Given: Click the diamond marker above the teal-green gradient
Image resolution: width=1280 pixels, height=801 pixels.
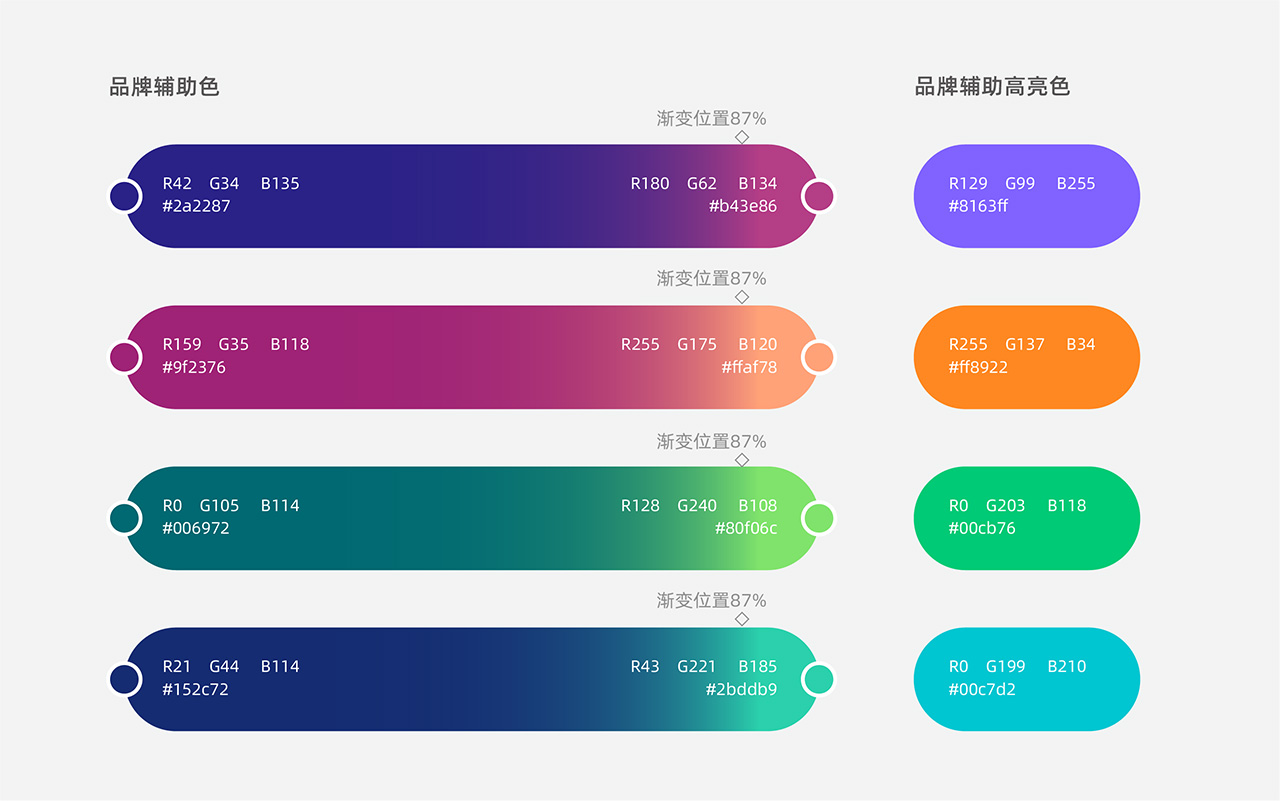Looking at the screenshot, I should click(742, 460).
